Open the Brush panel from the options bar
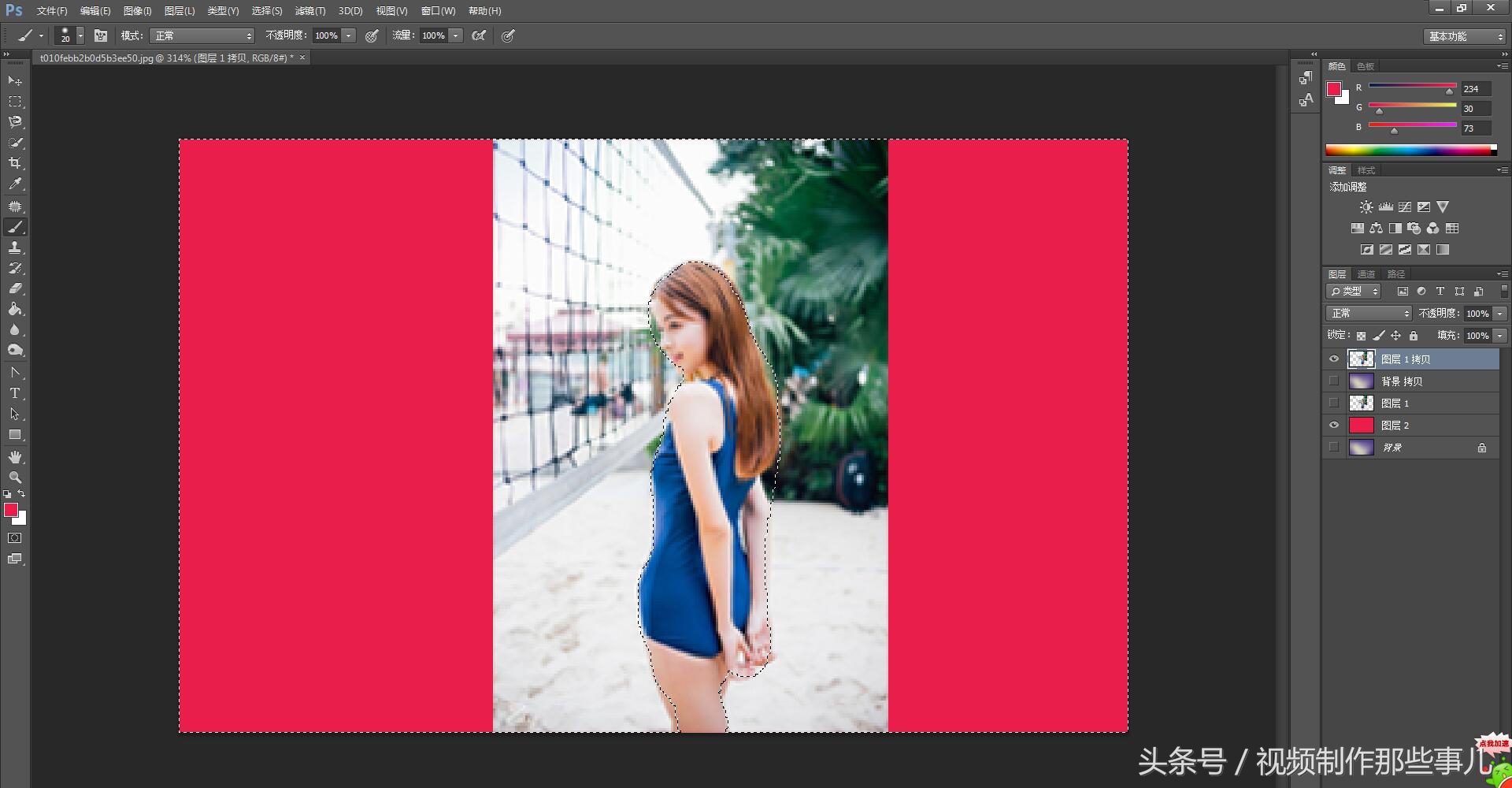Viewport: 1512px width, 788px height. point(101,35)
